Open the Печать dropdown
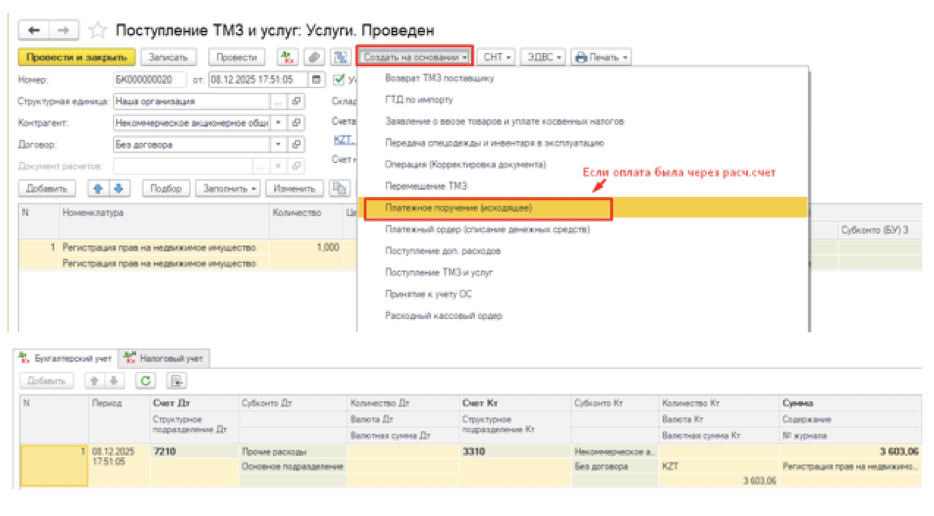Image resolution: width=934 pixels, height=516 pixels. point(600,57)
